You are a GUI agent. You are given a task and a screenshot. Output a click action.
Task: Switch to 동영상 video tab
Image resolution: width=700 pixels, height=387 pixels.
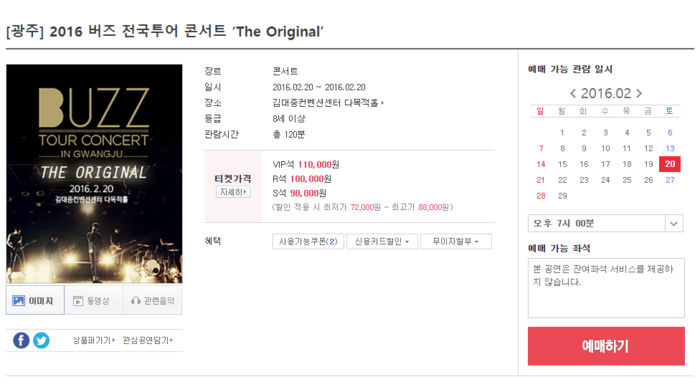pyautogui.click(x=94, y=300)
